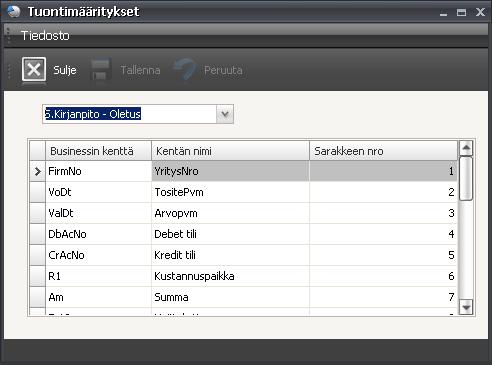492x365 pixels.
Task: Select the CrAcNo cell
Action: 98,255
